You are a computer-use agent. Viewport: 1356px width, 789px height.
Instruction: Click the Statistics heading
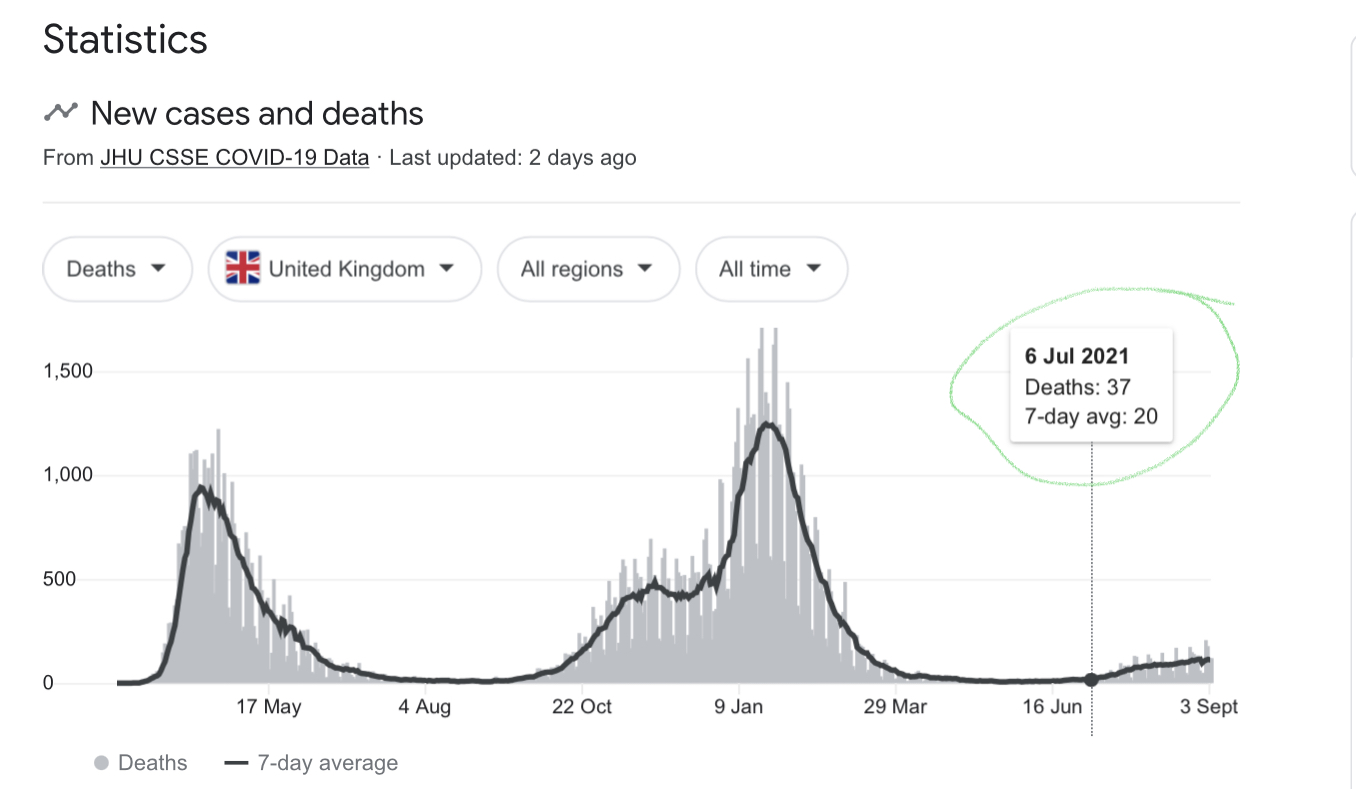[125, 39]
